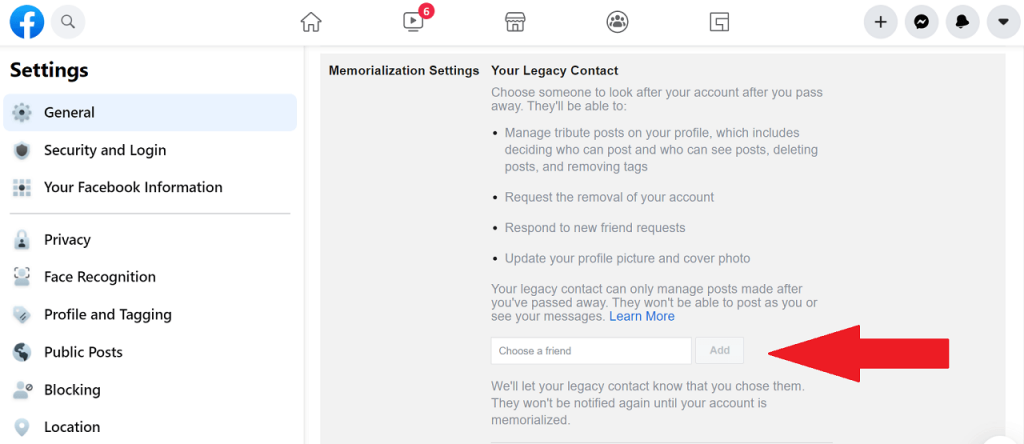The image size is (1024, 444).
Task: Open the Messenger icon
Action: 921,22
